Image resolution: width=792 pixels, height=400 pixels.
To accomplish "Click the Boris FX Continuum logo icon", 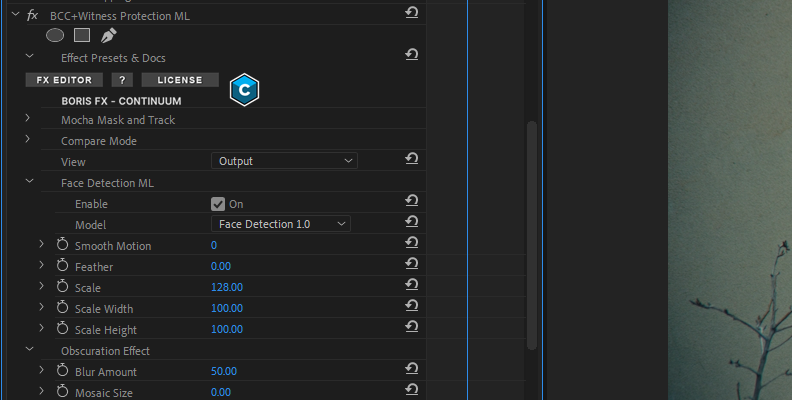I will [x=244, y=90].
